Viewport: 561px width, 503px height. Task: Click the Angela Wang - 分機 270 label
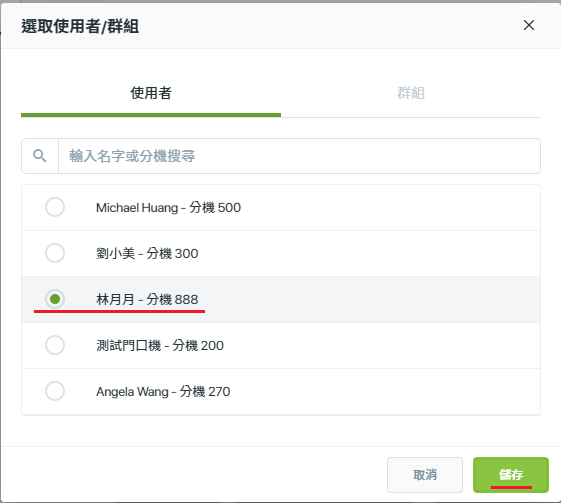click(163, 391)
